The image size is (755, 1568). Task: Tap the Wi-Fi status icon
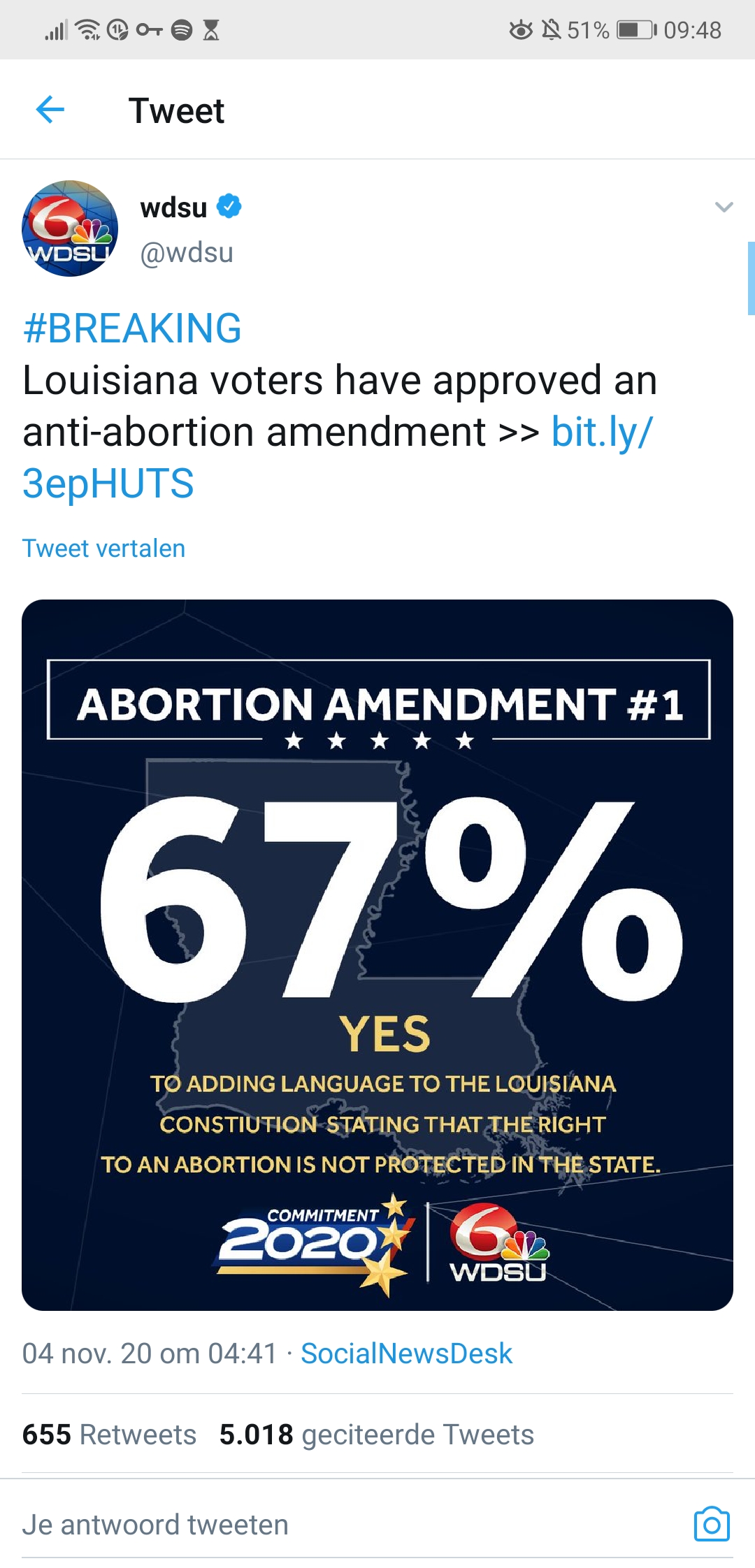pos(88,30)
